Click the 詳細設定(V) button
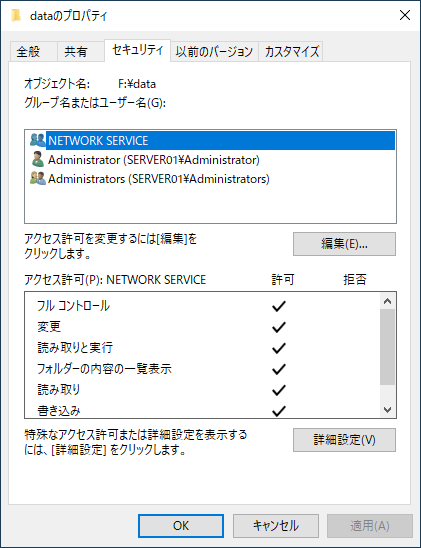 (x=344, y=440)
